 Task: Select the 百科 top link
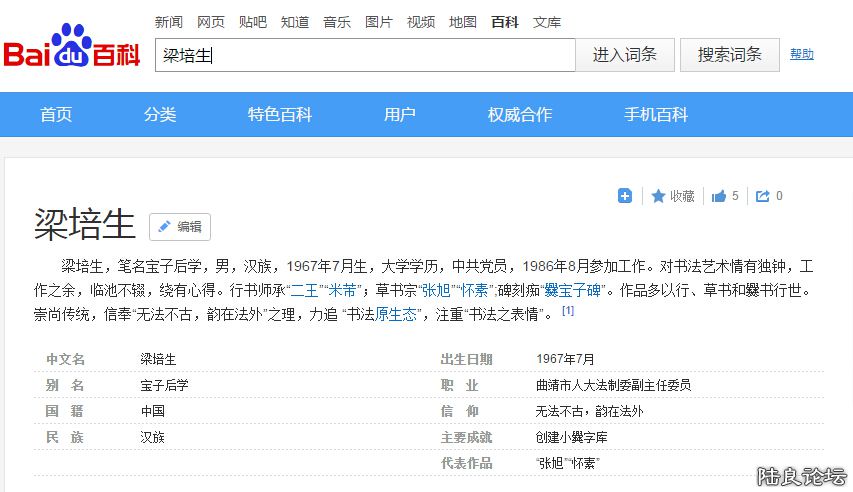pos(505,22)
